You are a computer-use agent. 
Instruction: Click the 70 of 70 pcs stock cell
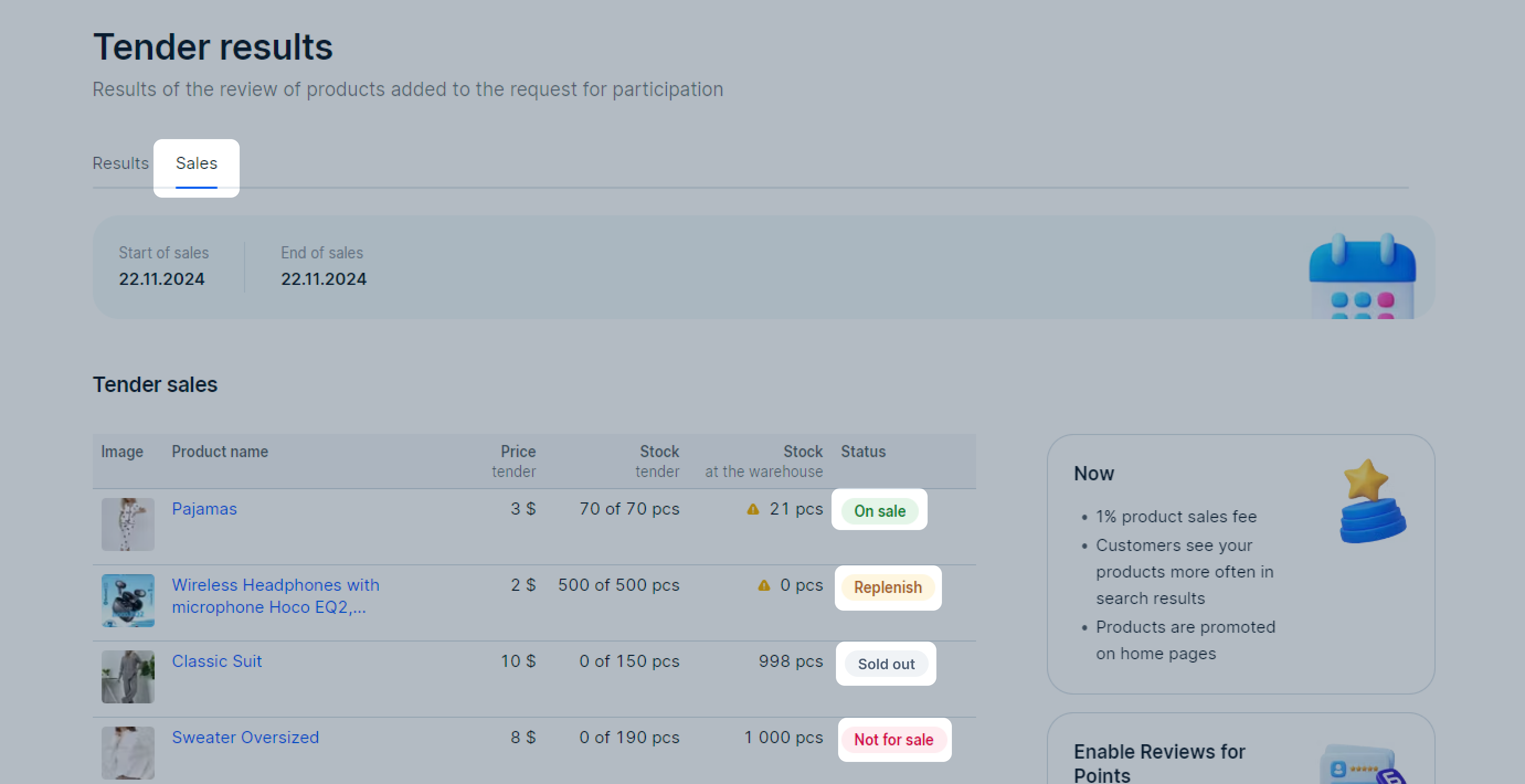pos(629,508)
